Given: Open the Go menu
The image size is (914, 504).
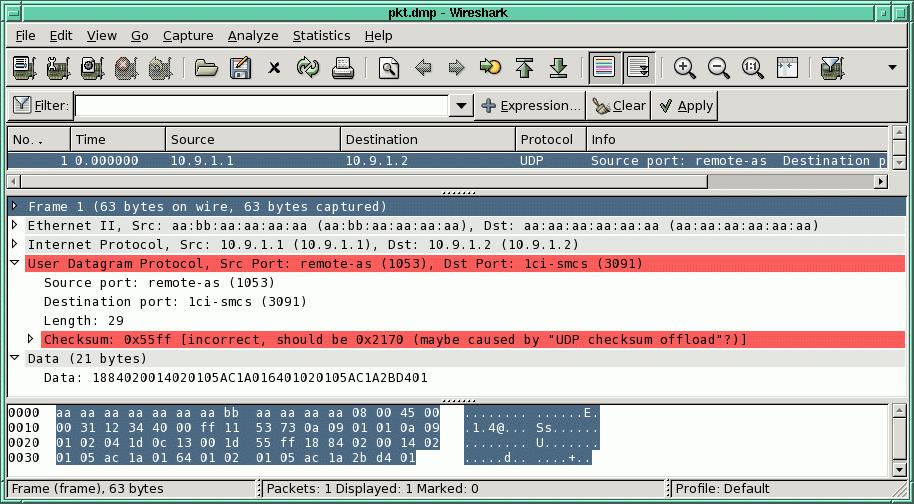Looking at the screenshot, I should pyautogui.click(x=139, y=36).
